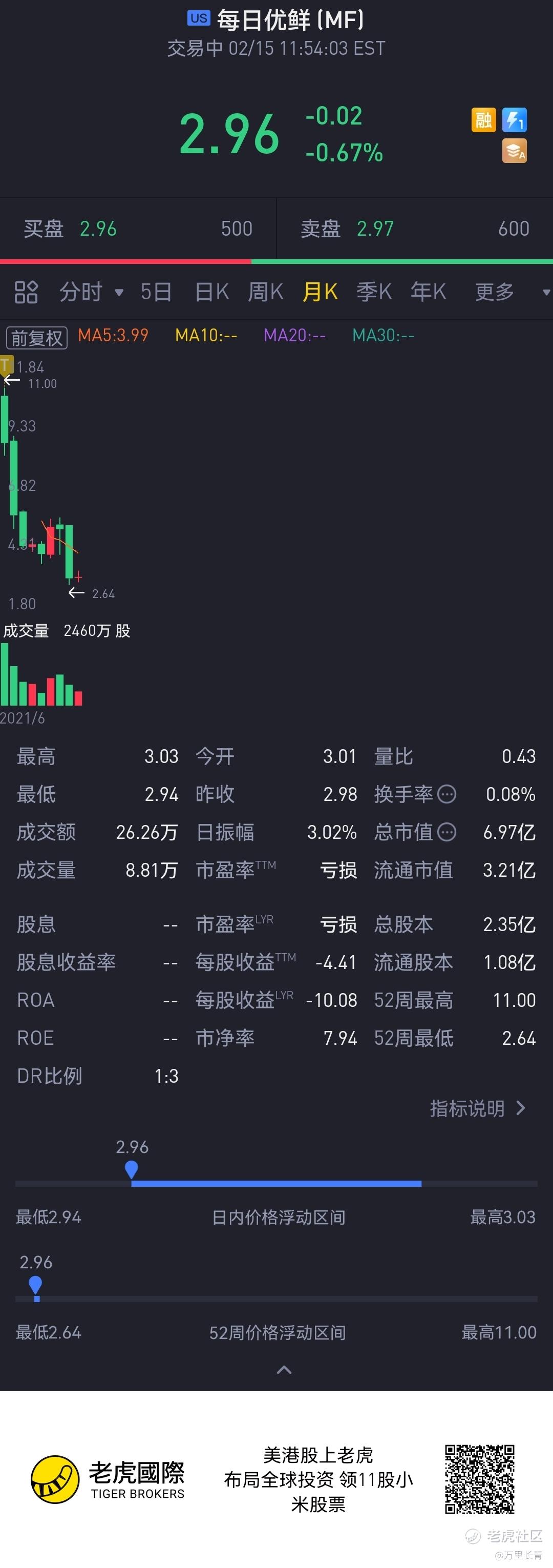Collapse the stats panel with up chevron
This screenshot has height=1568, width=553.
[284, 1370]
